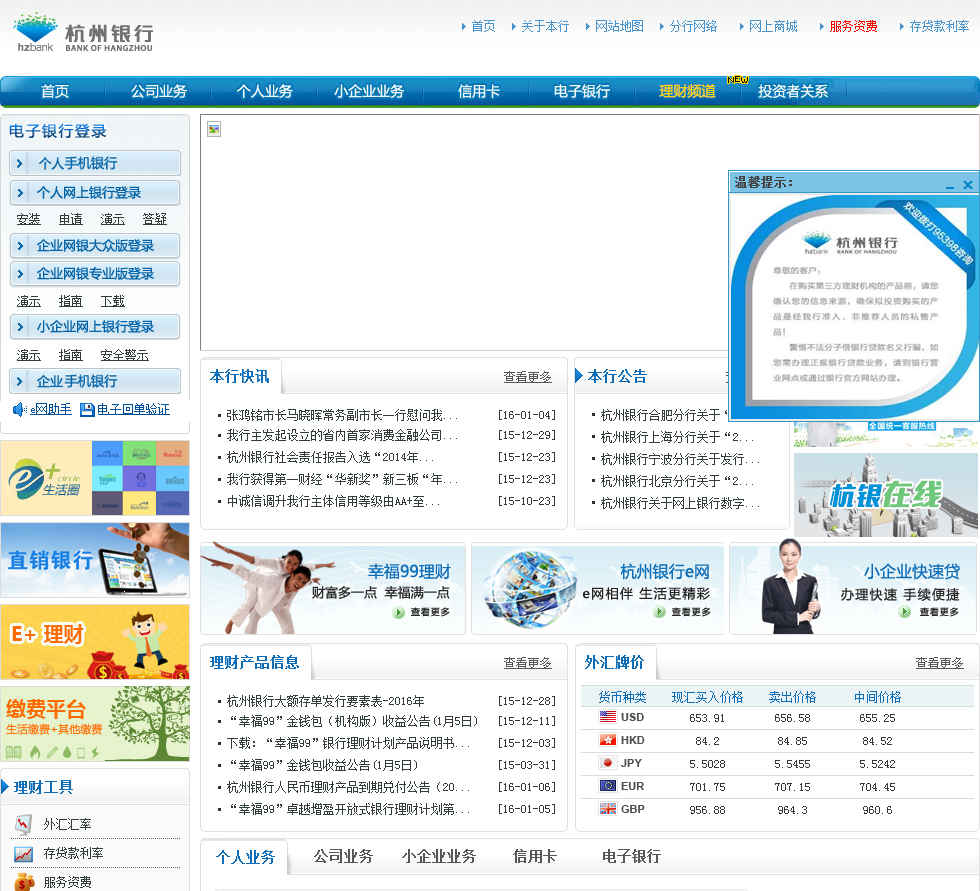The image size is (980, 891).
Task: Open E+生活圈 banner
Action: (x=95, y=478)
